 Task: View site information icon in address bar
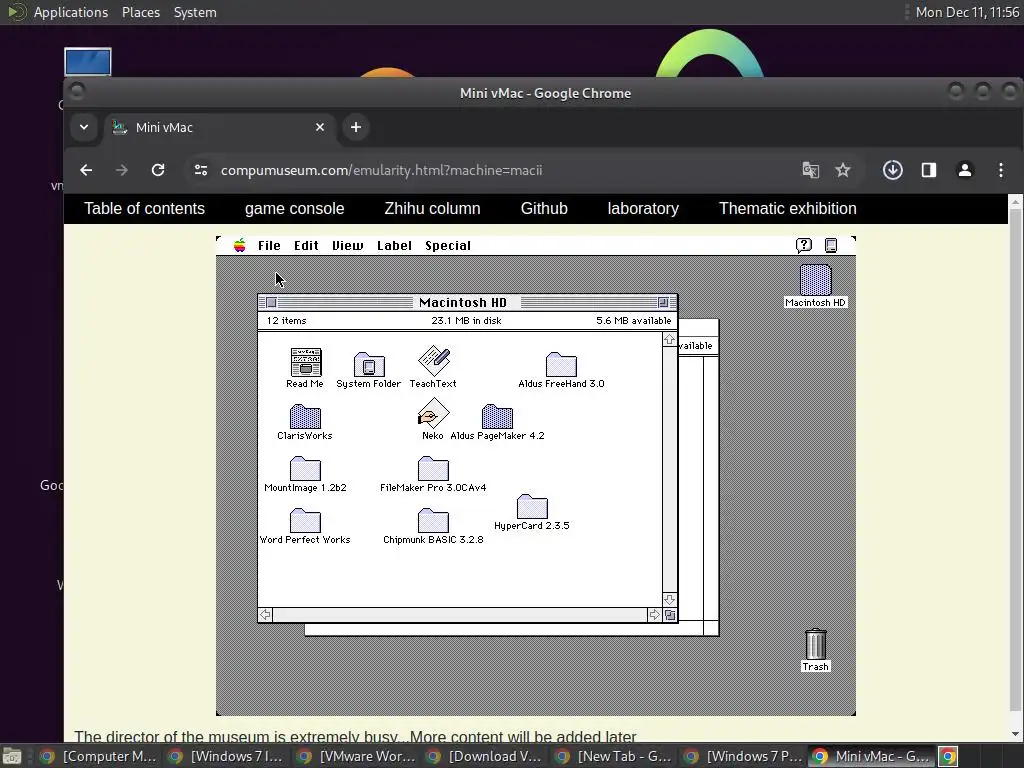(200, 170)
